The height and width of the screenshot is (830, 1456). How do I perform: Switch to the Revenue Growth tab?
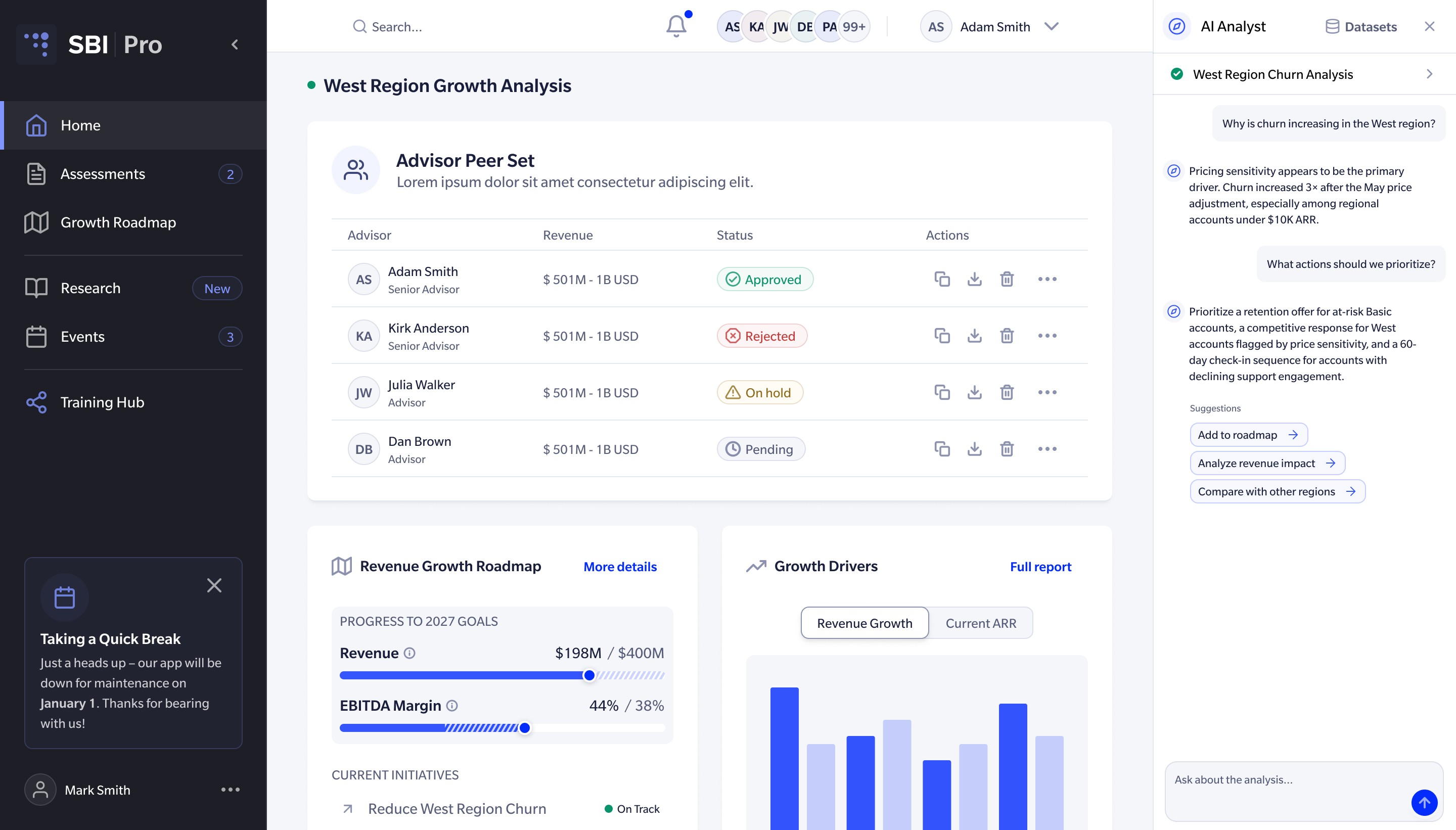pyautogui.click(x=864, y=623)
